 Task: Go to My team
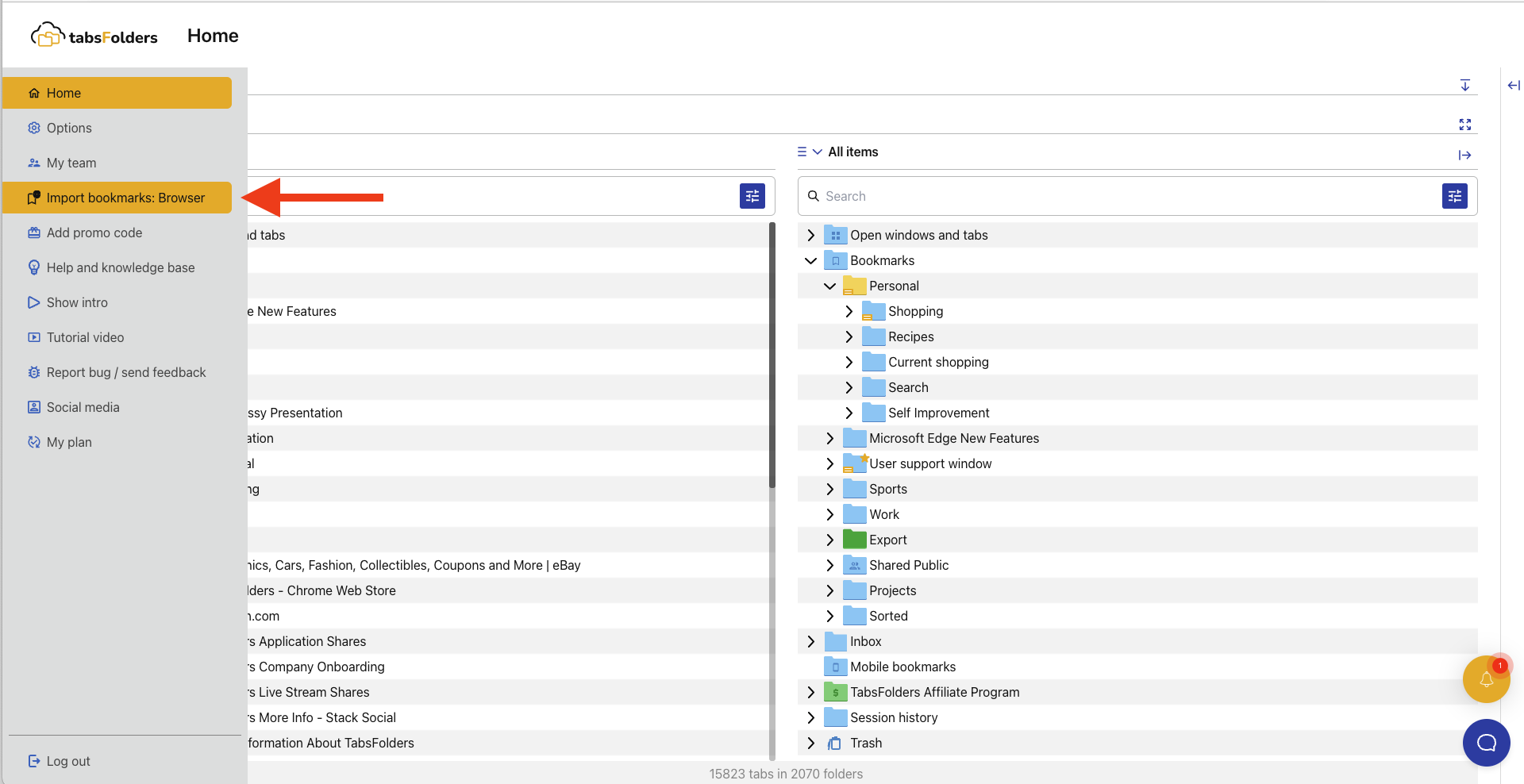click(117, 163)
